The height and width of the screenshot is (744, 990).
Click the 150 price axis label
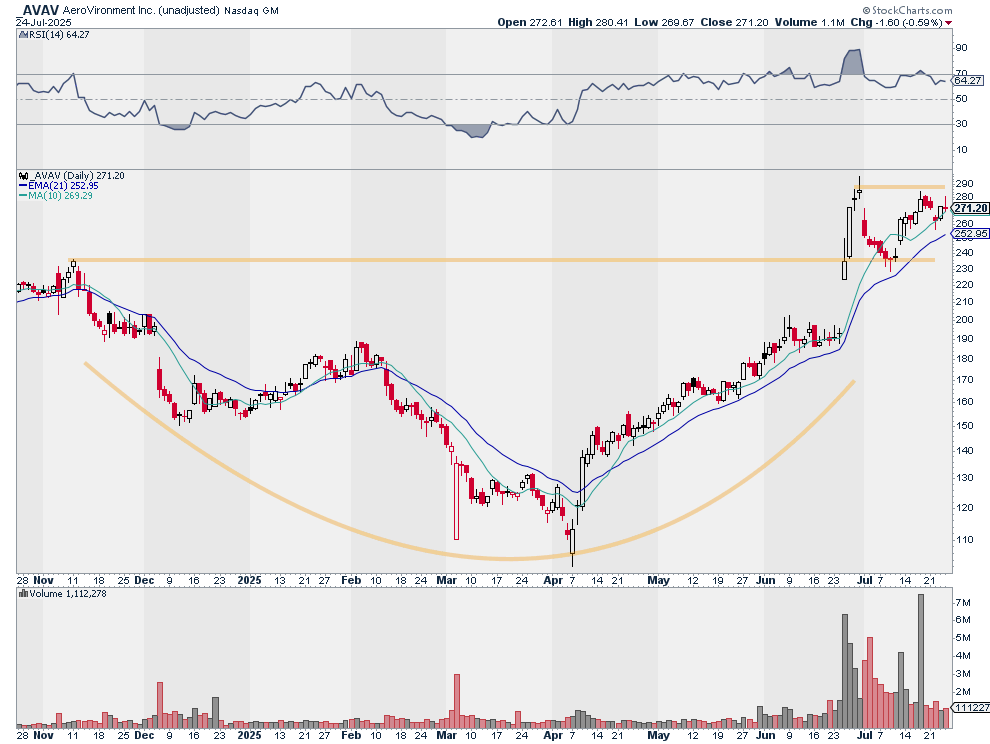coord(964,426)
